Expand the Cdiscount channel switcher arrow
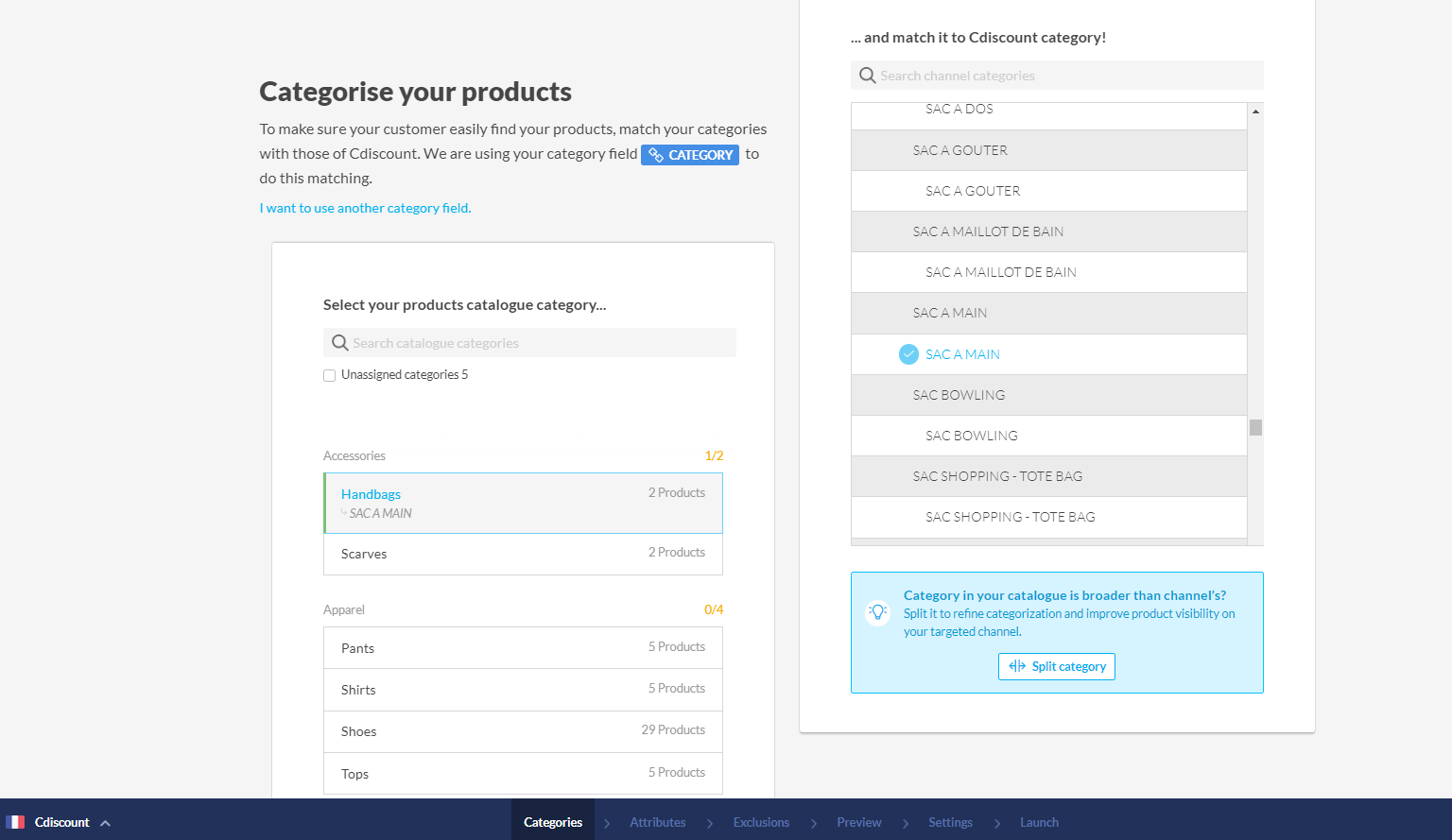 (106, 823)
